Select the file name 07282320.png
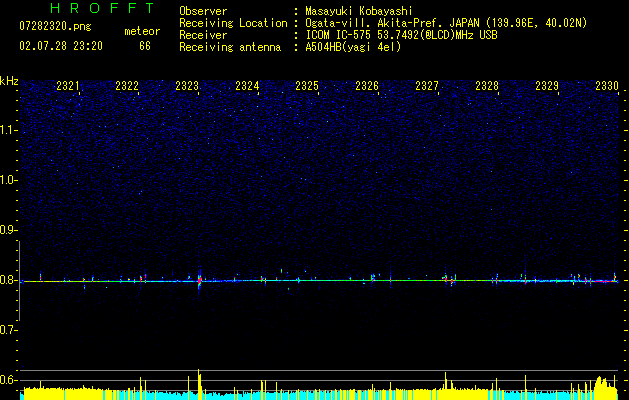The height and width of the screenshot is (400, 629). [55, 27]
